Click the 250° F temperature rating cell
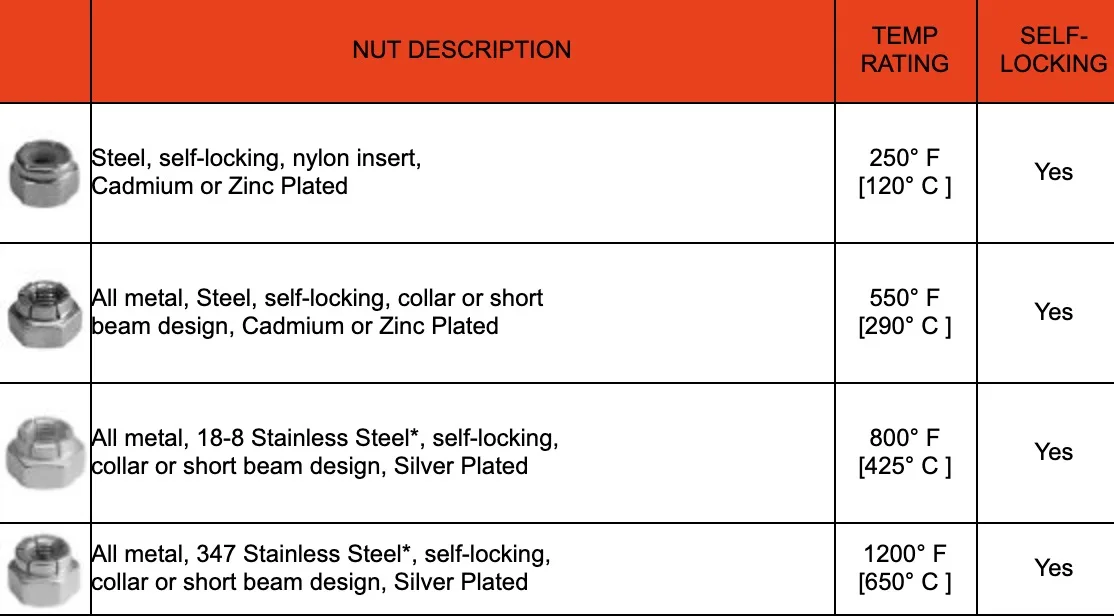 pyautogui.click(x=905, y=172)
